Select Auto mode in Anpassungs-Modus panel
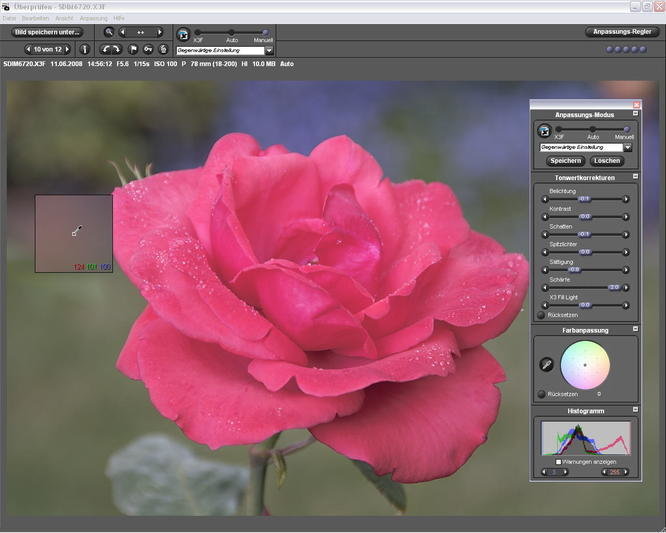This screenshot has height=533, width=666. tap(593, 128)
